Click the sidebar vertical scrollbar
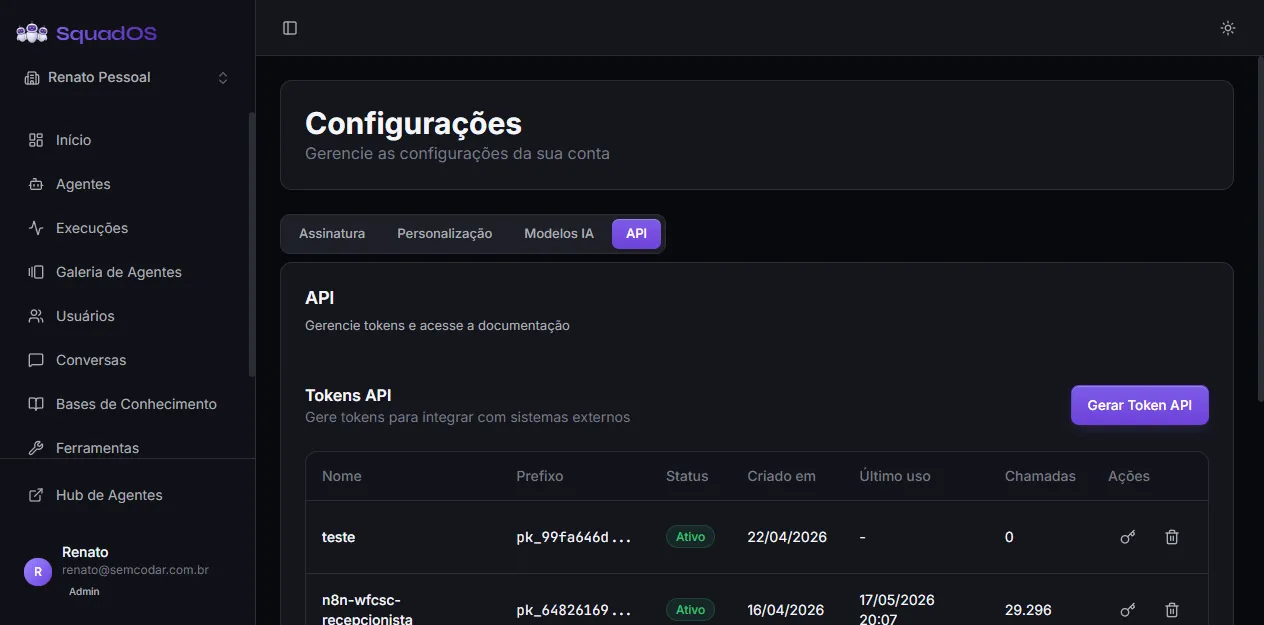 pyautogui.click(x=252, y=245)
